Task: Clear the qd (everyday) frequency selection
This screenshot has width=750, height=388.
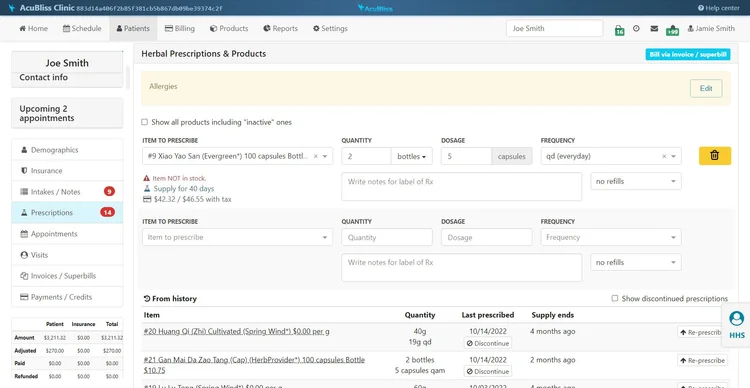Action: tap(664, 156)
